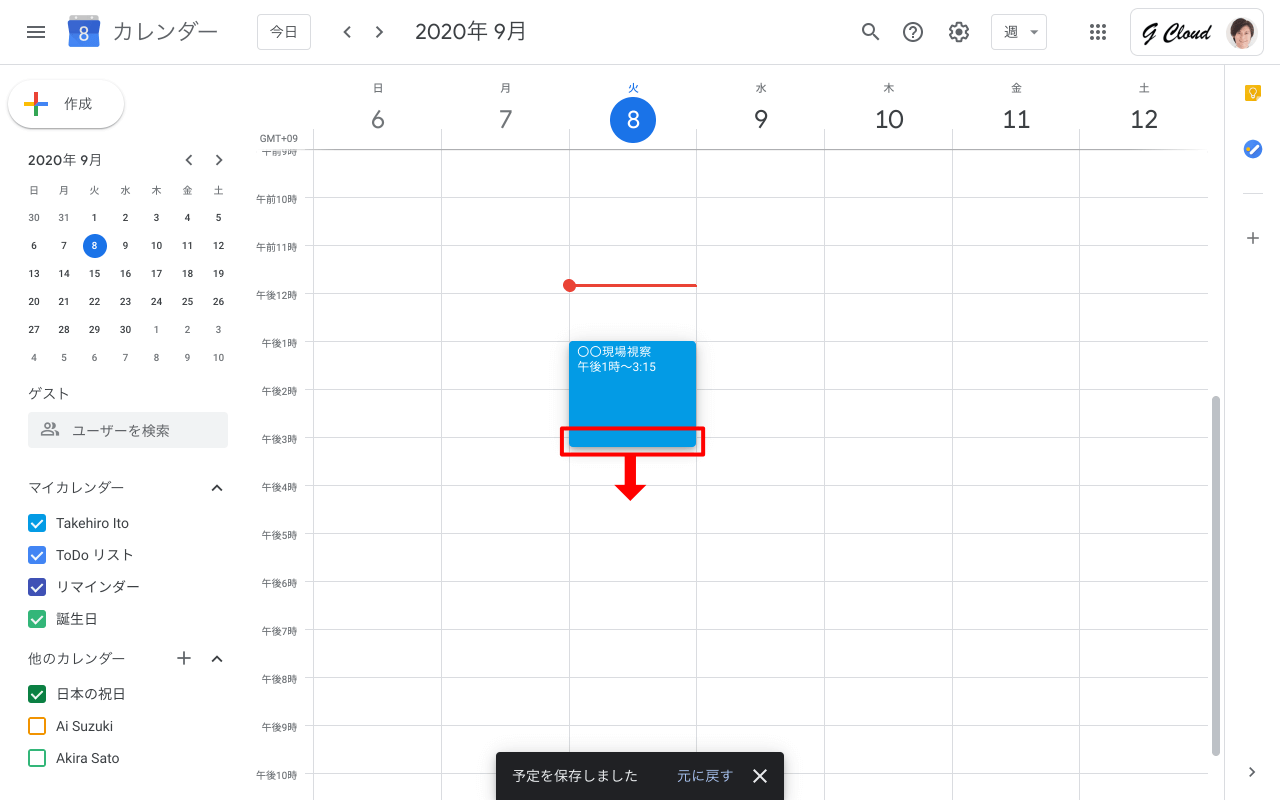This screenshot has height=800, width=1280.
Task: Click the search magnifier icon
Action: click(870, 32)
